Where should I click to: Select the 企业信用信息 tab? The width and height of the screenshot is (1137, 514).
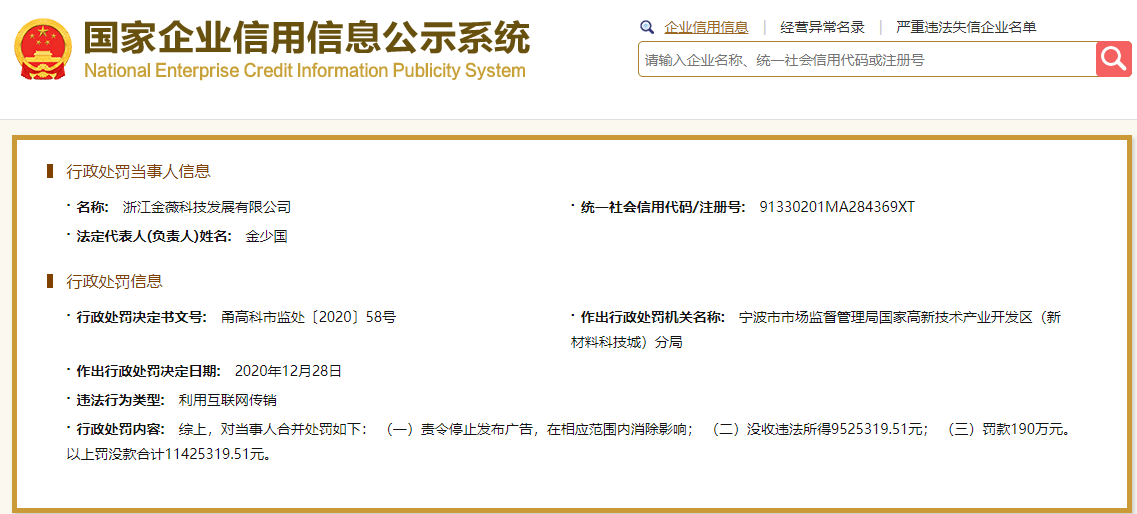[x=706, y=28]
